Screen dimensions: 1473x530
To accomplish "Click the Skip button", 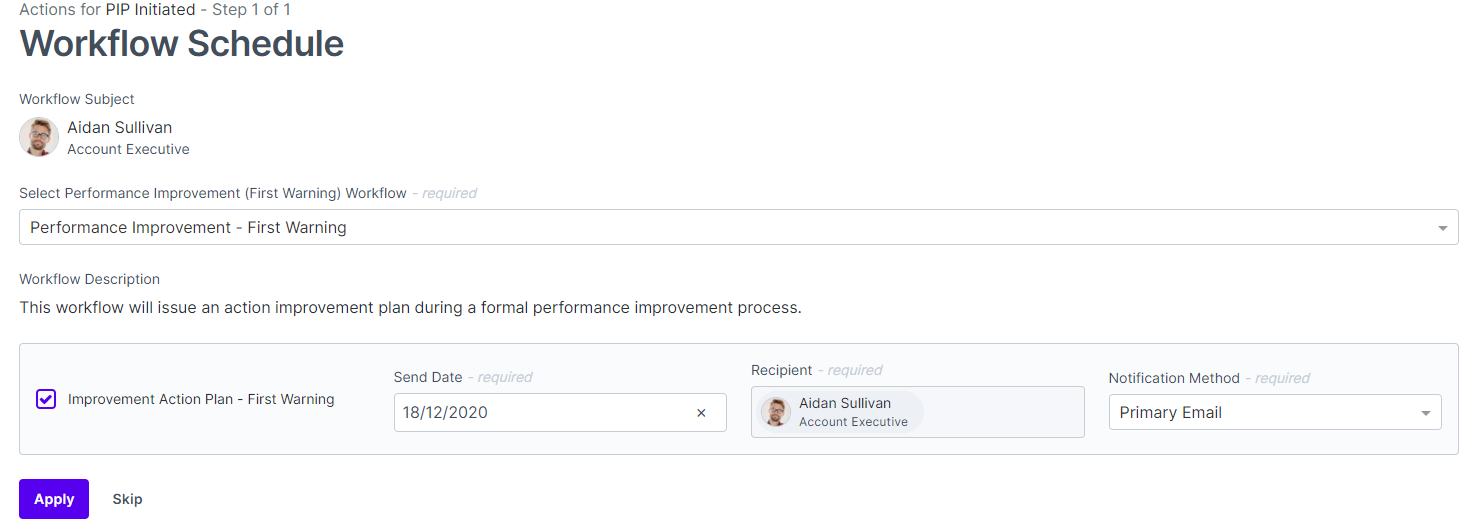I will [127, 499].
